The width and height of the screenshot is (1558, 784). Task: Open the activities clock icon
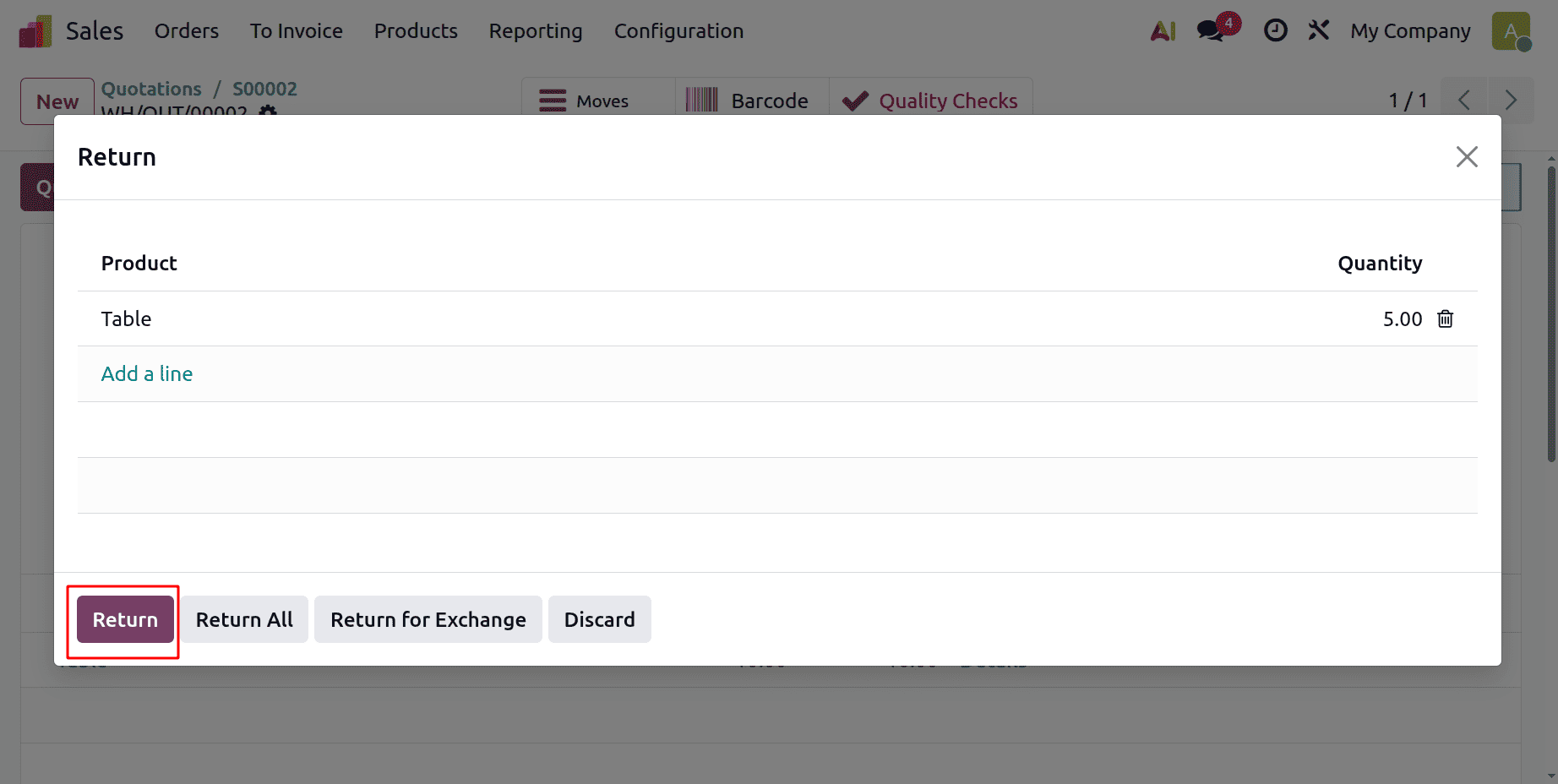click(x=1275, y=30)
